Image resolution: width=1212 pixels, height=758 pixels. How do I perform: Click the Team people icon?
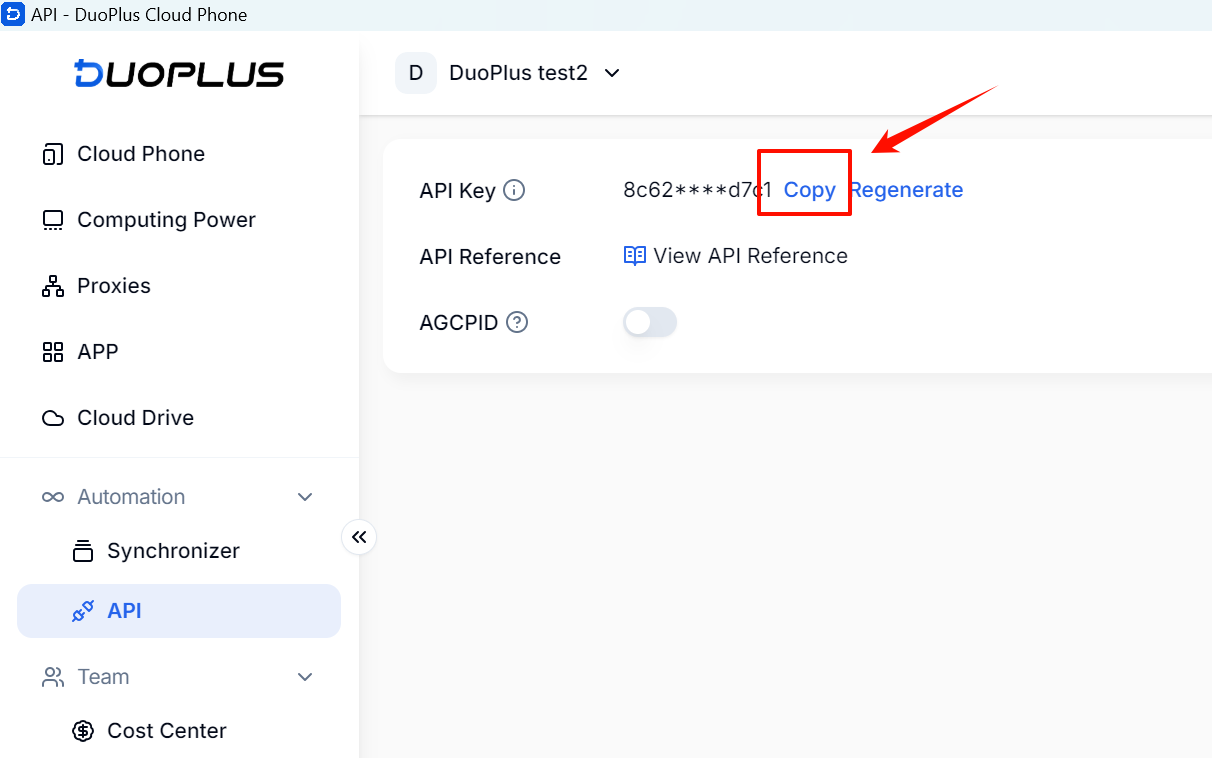pos(53,677)
